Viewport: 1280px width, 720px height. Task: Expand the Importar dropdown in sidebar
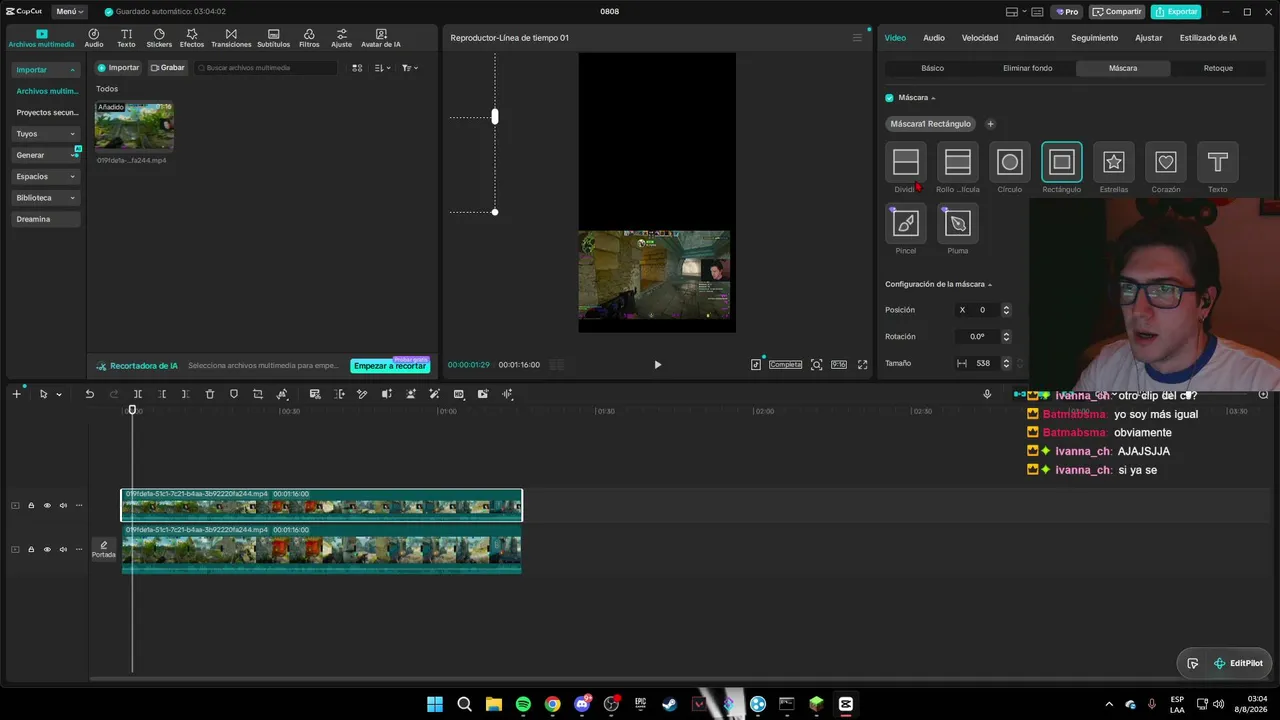point(46,70)
